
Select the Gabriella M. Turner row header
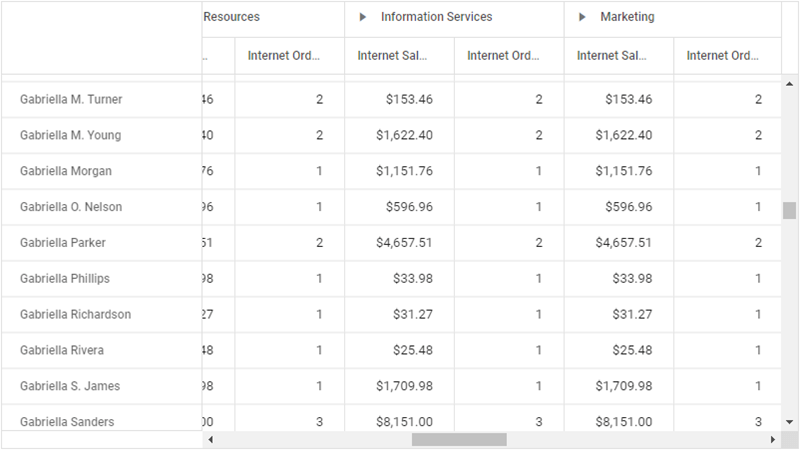[x=71, y=99]
